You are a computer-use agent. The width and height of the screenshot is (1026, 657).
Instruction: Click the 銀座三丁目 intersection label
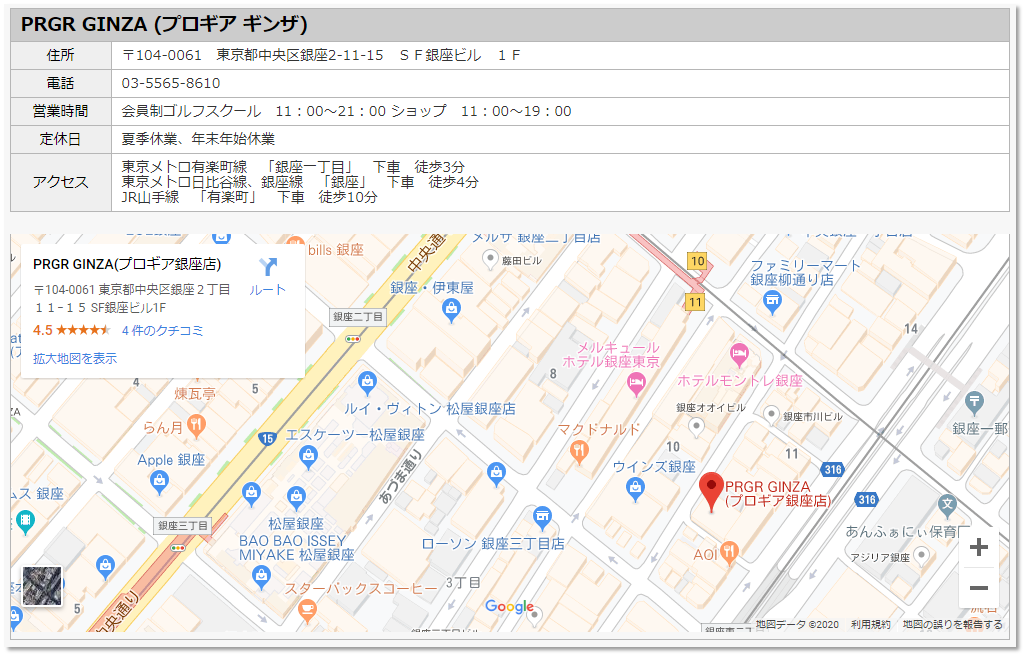[x=183, y=525]
